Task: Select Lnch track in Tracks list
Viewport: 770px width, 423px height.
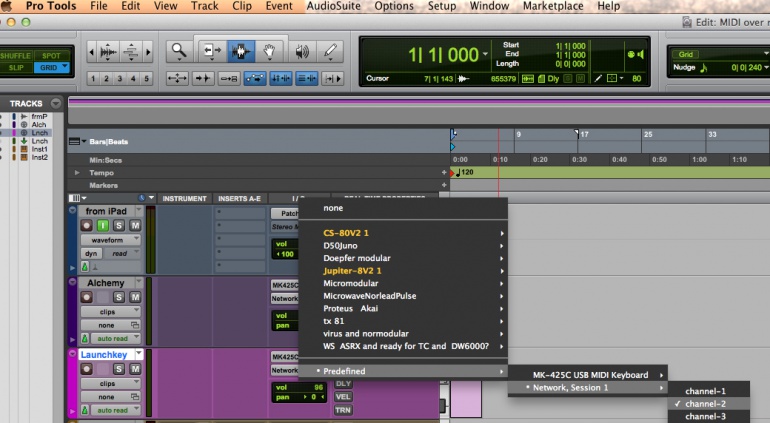Action: click(x=39, y=133)
